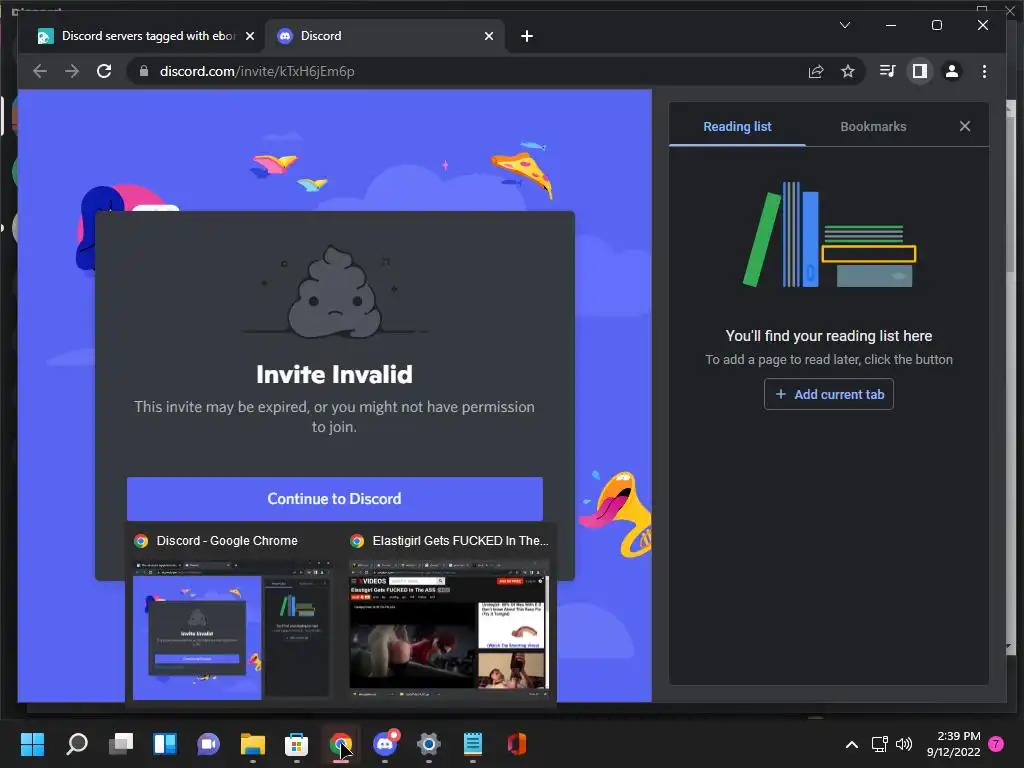
Task: Click the Google Chrome taskbar icon
Action: click(x=340, y=744)
